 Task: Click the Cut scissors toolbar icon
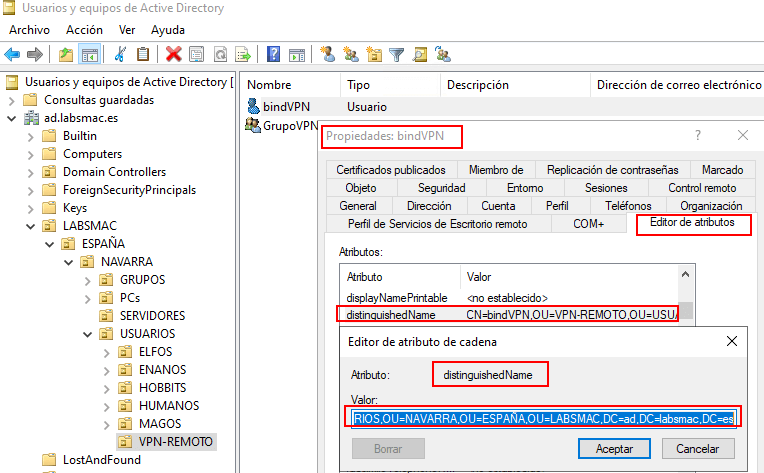(120, 54)
